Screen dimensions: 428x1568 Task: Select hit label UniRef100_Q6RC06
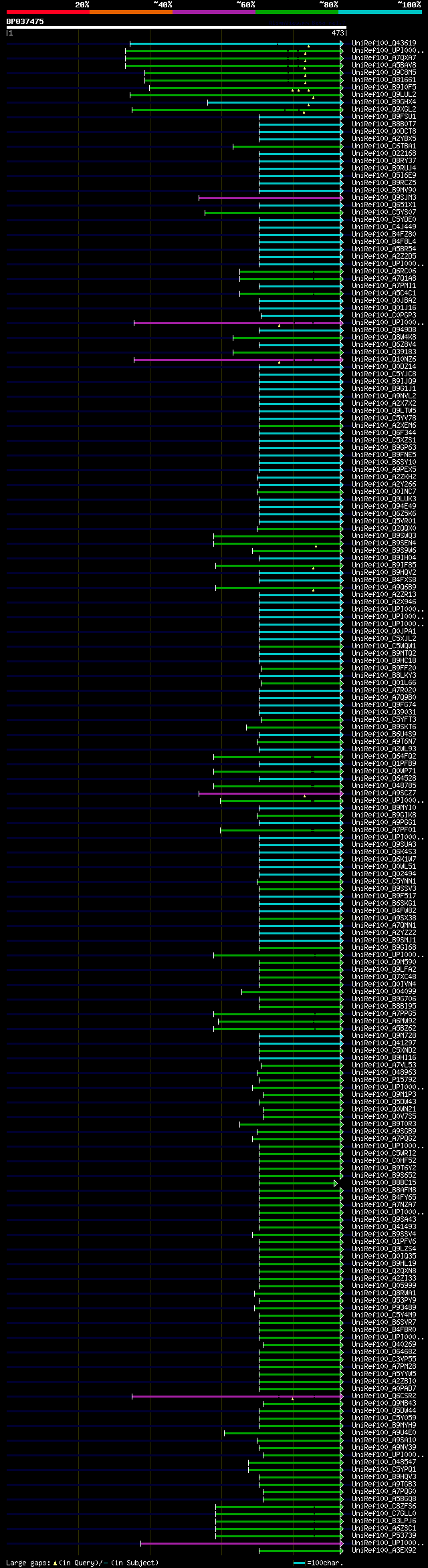click(x=384, y=271)
